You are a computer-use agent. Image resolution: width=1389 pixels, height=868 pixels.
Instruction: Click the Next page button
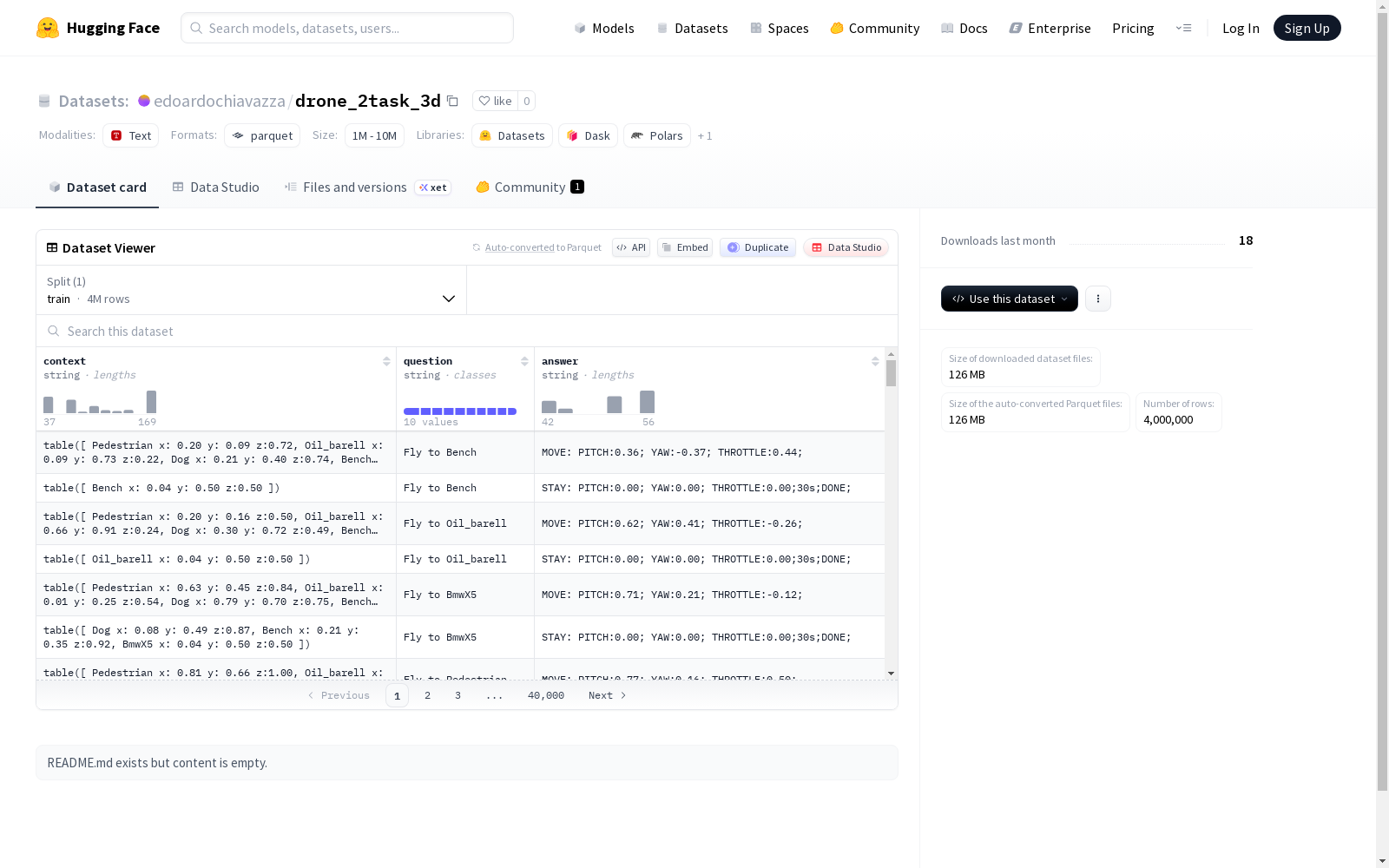pyautogui.click(x=607, y=695)
